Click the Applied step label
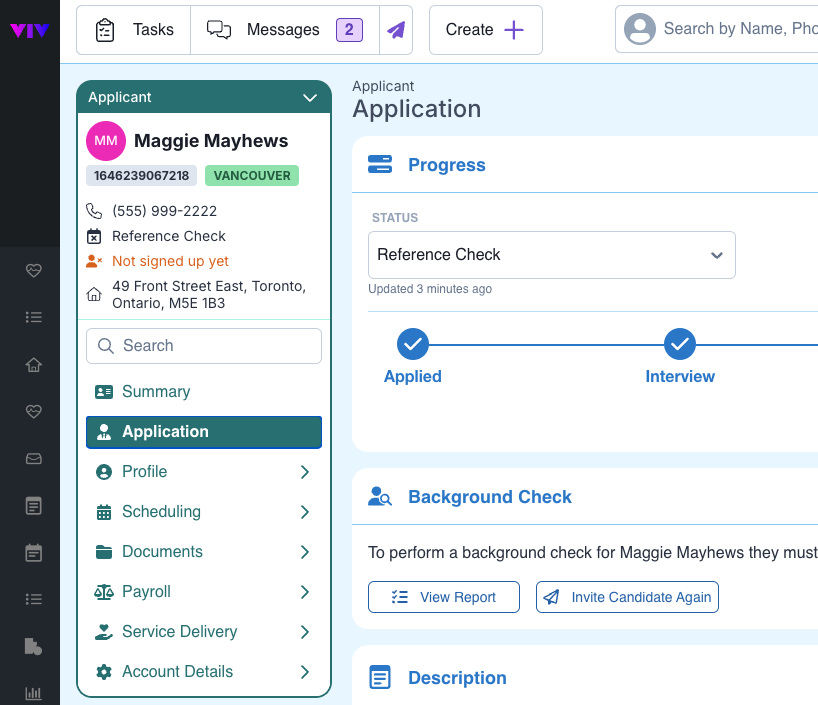 coord(413,376)
